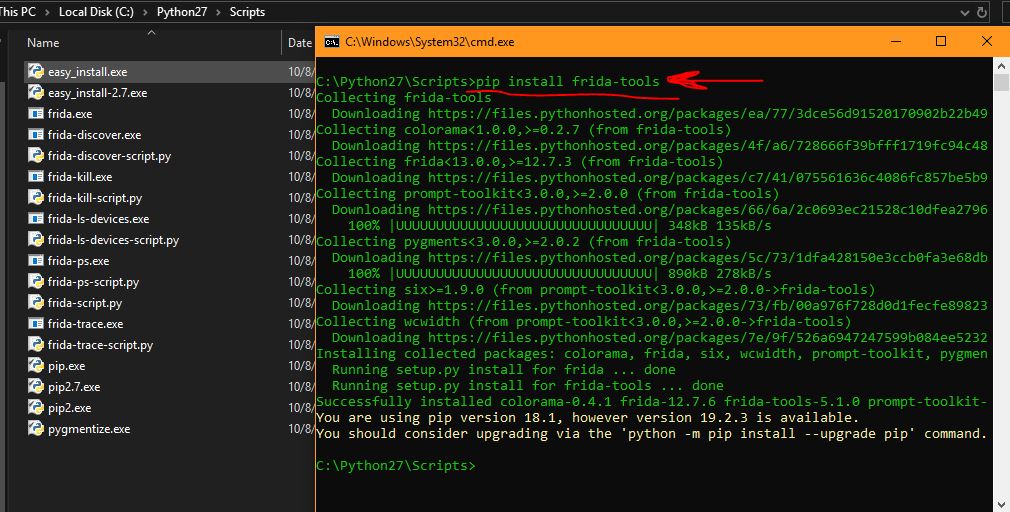Select the frida.exe file icon
1010x512 pixels.
pos(36,113)
